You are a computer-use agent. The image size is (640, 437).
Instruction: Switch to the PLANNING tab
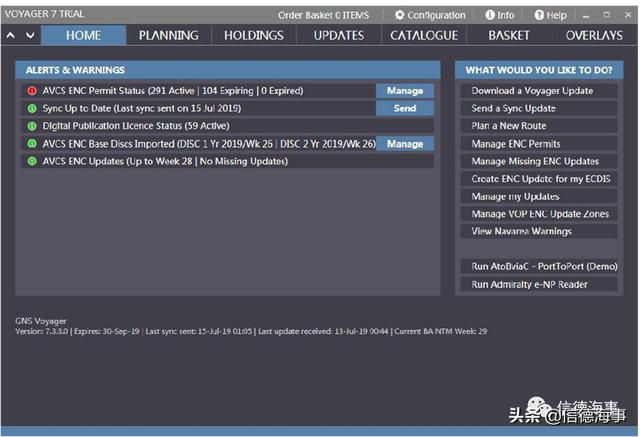click(169, 35)
